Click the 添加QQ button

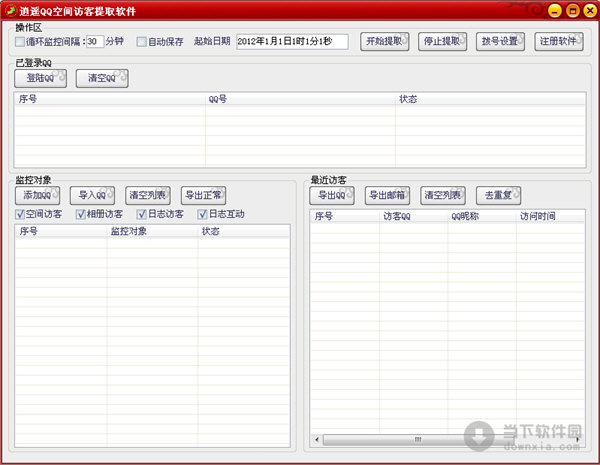38,196
